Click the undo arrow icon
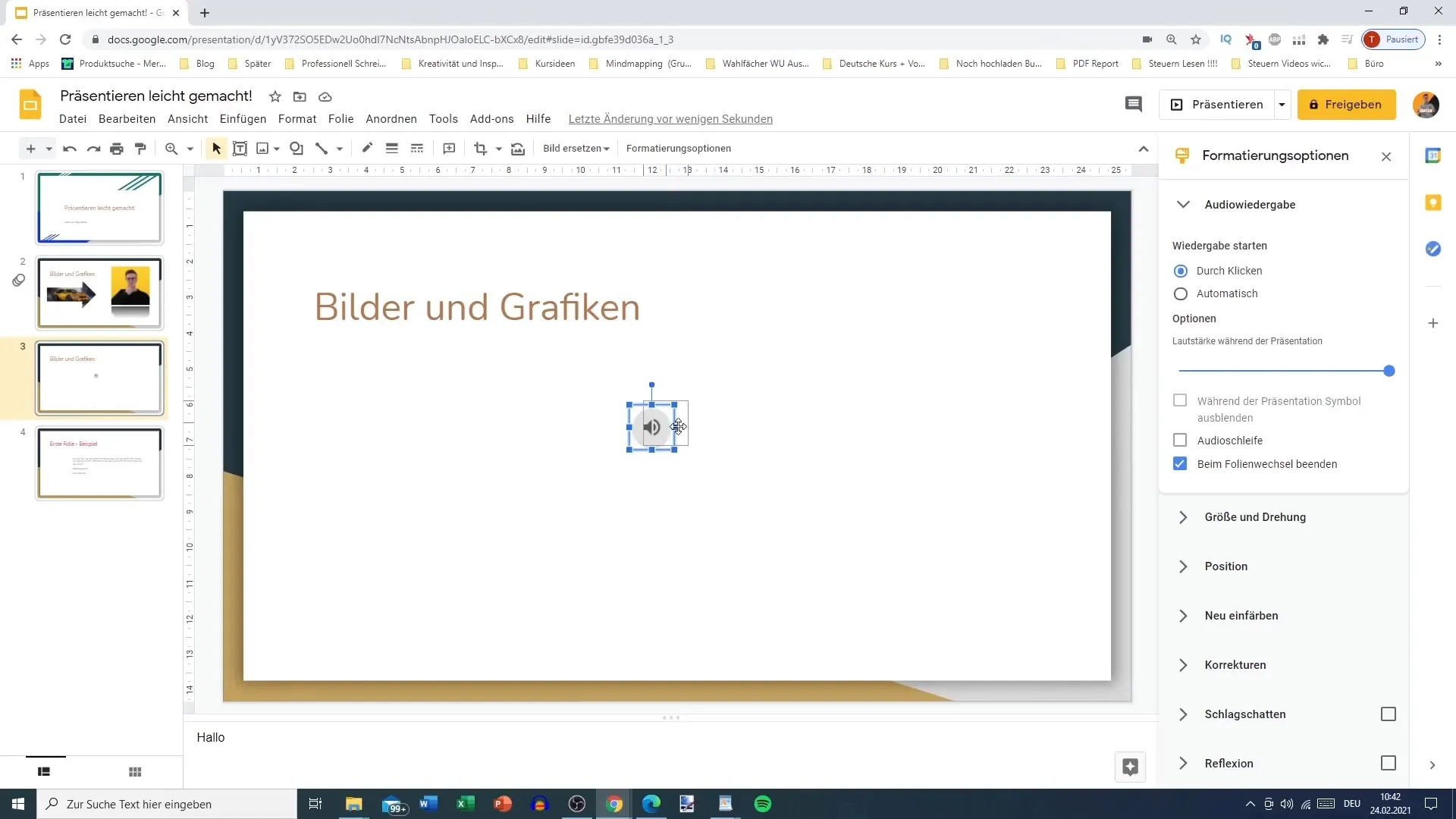 coord(70,149)
